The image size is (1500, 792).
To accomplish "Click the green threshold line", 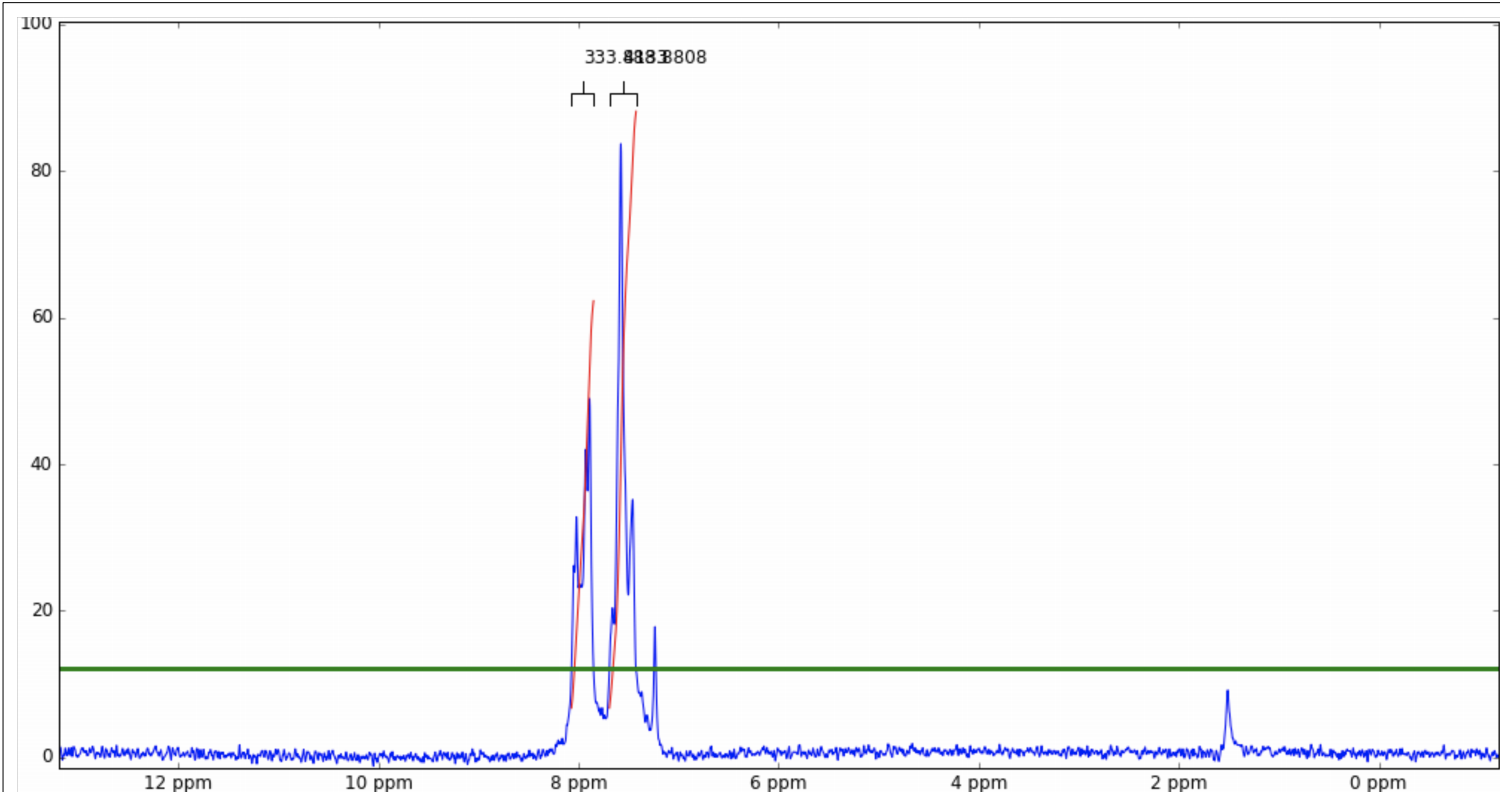I will (1000, 666).
